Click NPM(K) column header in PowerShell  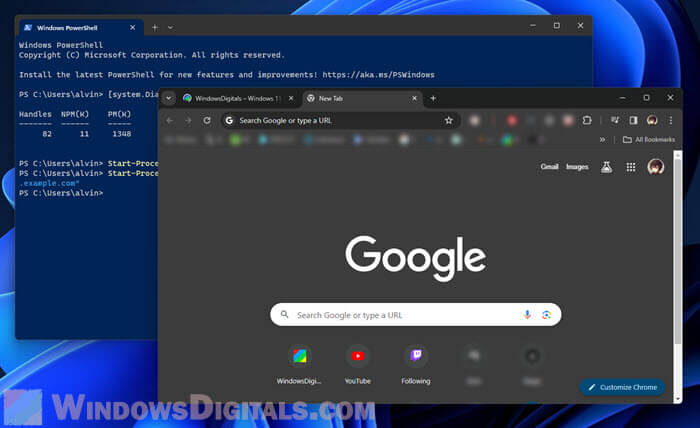click(x=75, y=114)
